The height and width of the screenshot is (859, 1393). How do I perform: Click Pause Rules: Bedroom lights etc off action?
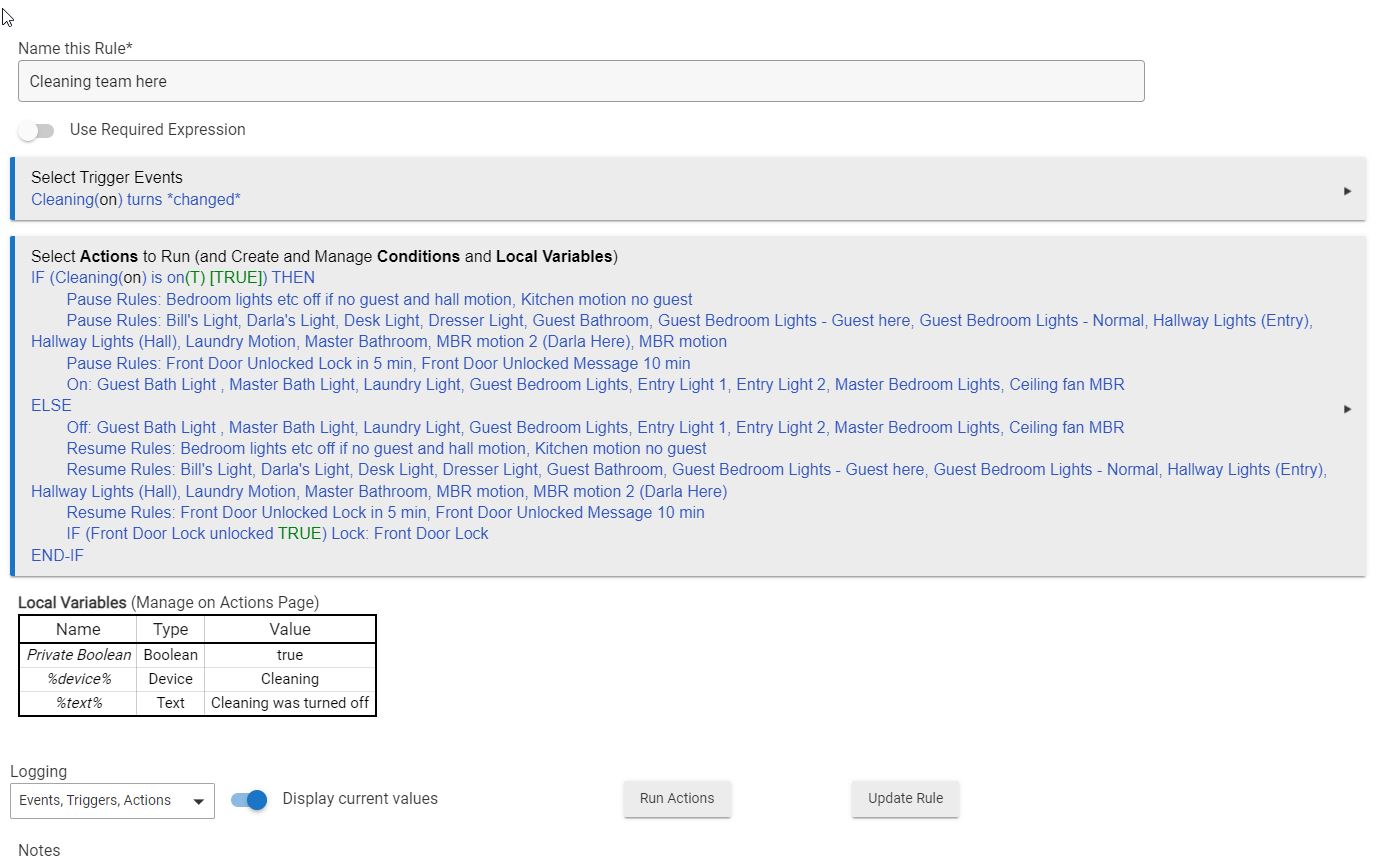pos(379,299)
